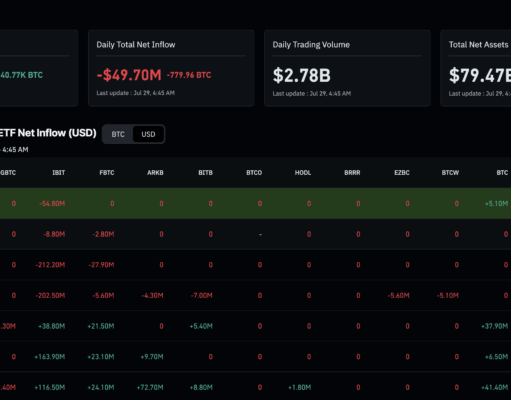Select the BTCW column header
511x400 pixels.
point(450,173)
